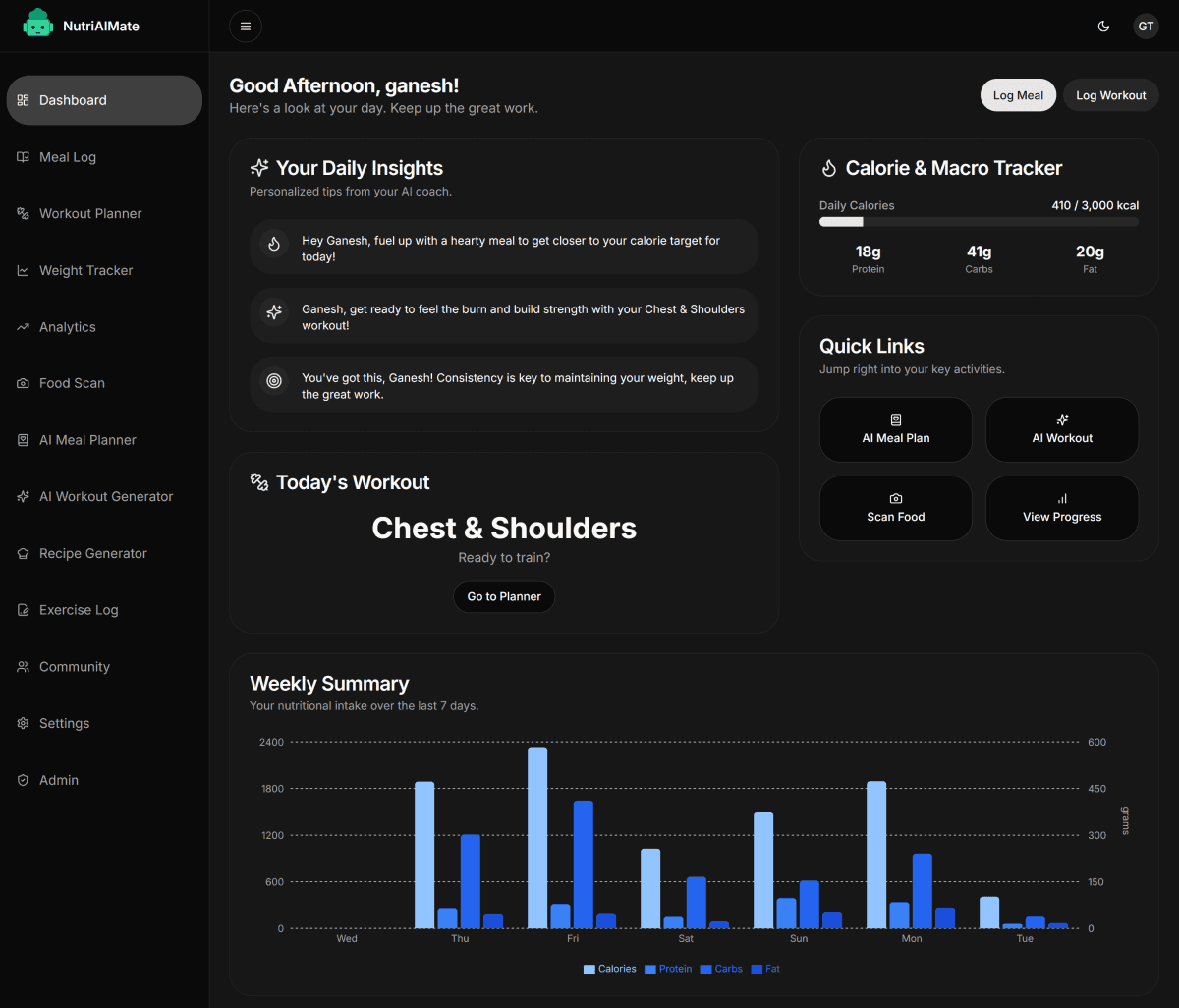Viewport: 1179px width, 1008px height.
Task: Click the Exercise Log notebook icon
Action: pos(22,610)
